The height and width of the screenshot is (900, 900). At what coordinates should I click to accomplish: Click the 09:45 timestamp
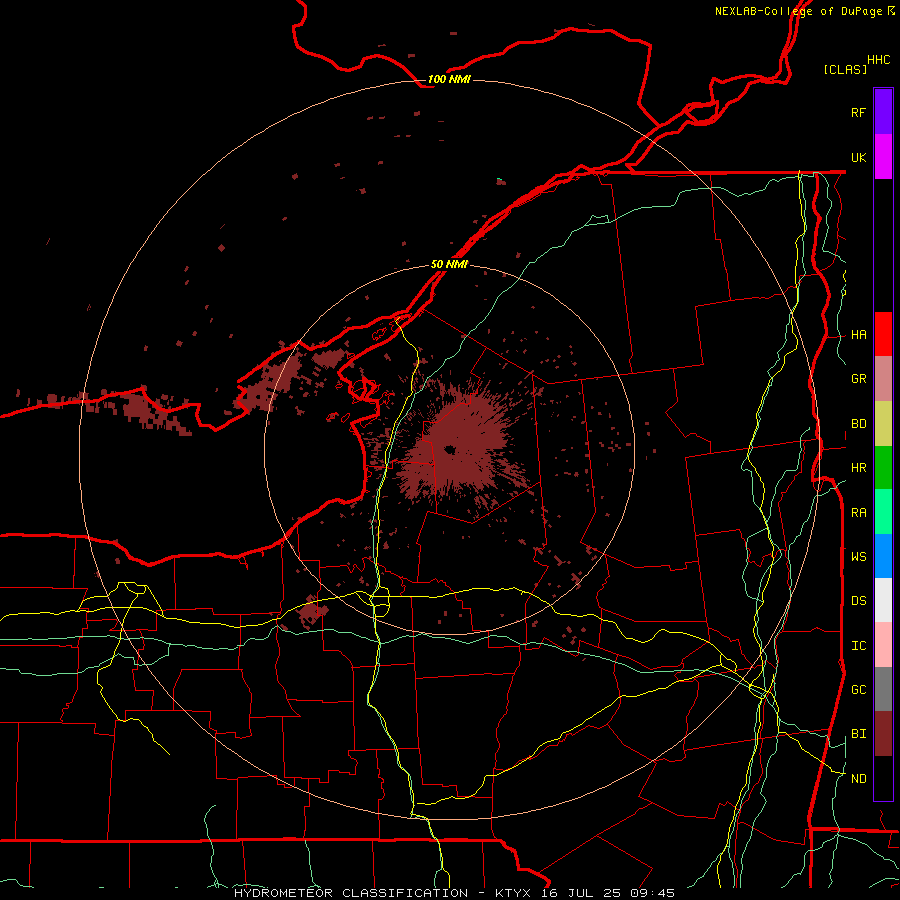651,893
